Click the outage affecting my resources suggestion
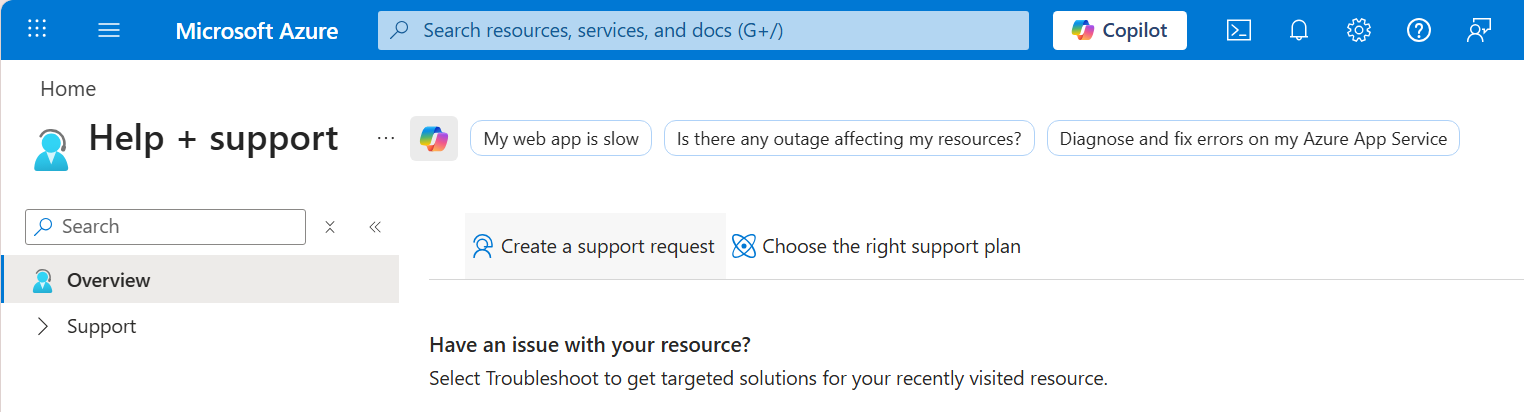This screenshot has height=412, width=1524. [x=849, y=139]
